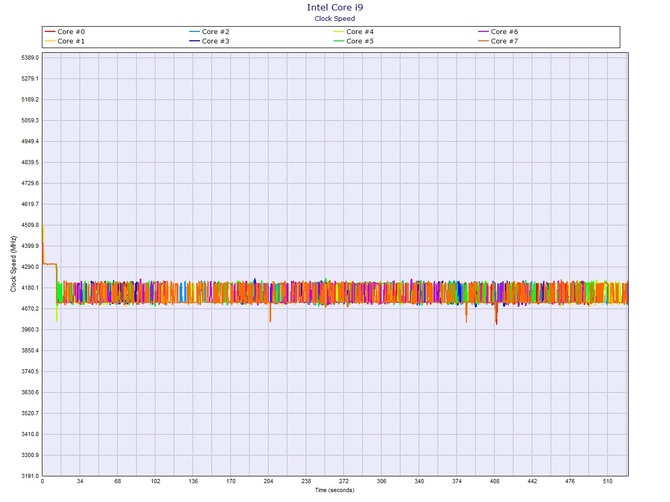This screenshot has width=670, height=502.
Task: Click the purple Core #6 color line
Action: pos(483,32)
